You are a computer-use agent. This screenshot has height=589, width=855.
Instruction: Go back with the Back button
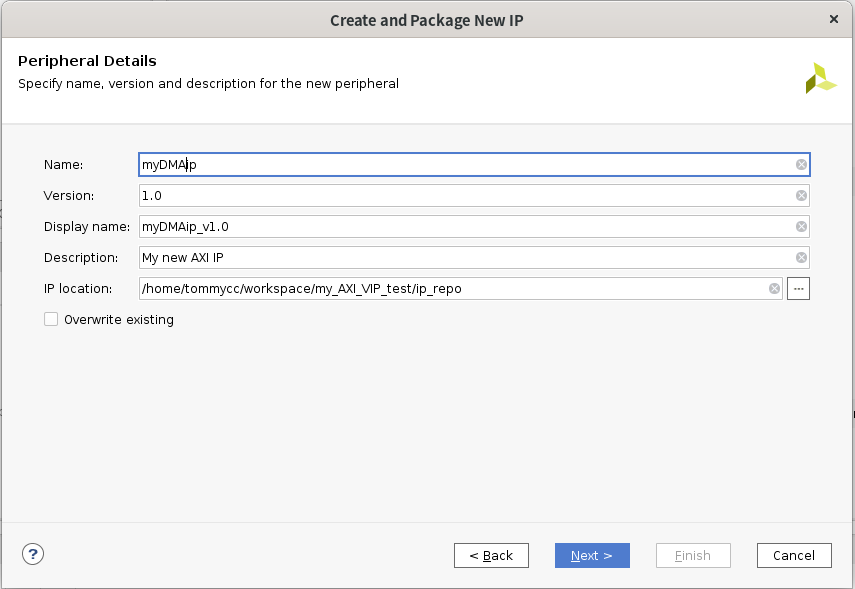(491, 556)
